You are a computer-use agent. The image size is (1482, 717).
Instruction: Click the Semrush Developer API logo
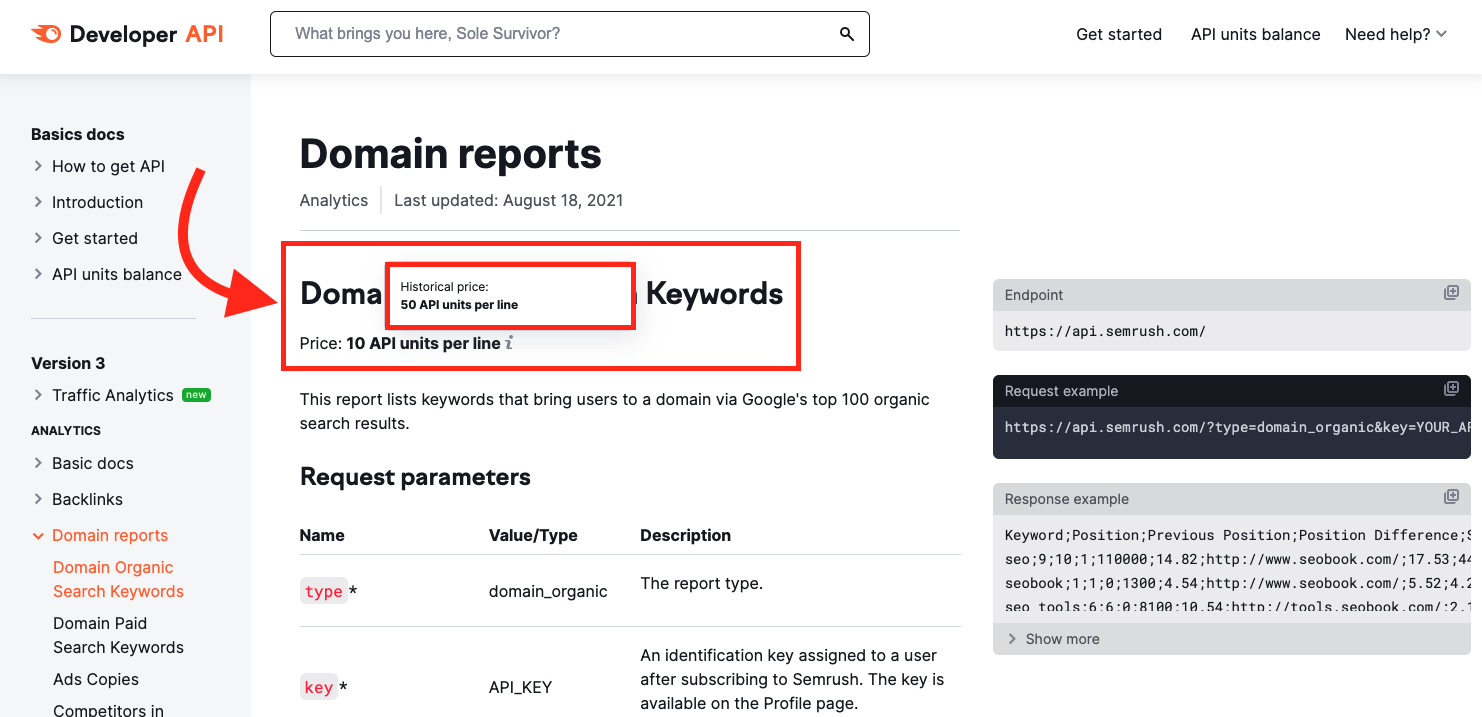pos(127,34)
